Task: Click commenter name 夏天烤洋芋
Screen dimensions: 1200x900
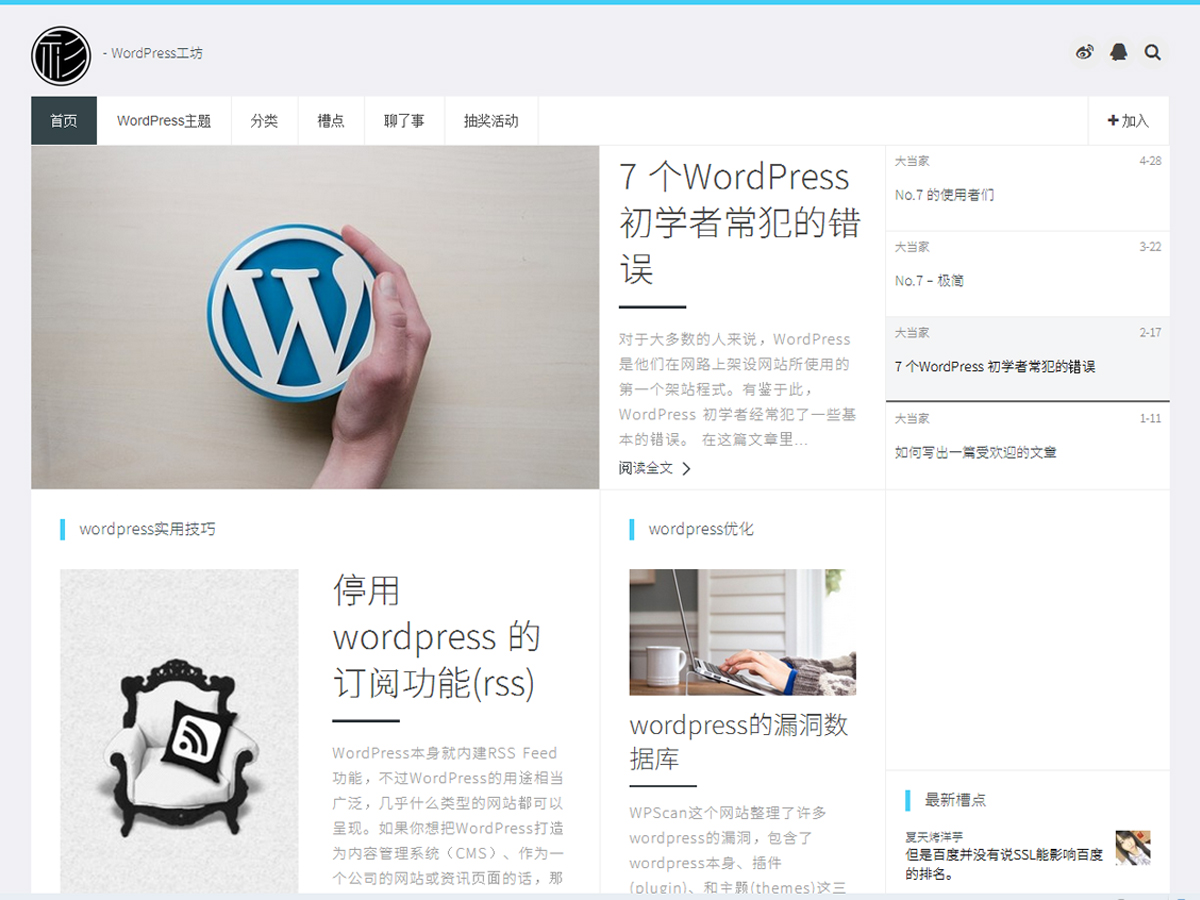Action: point(934,837)
